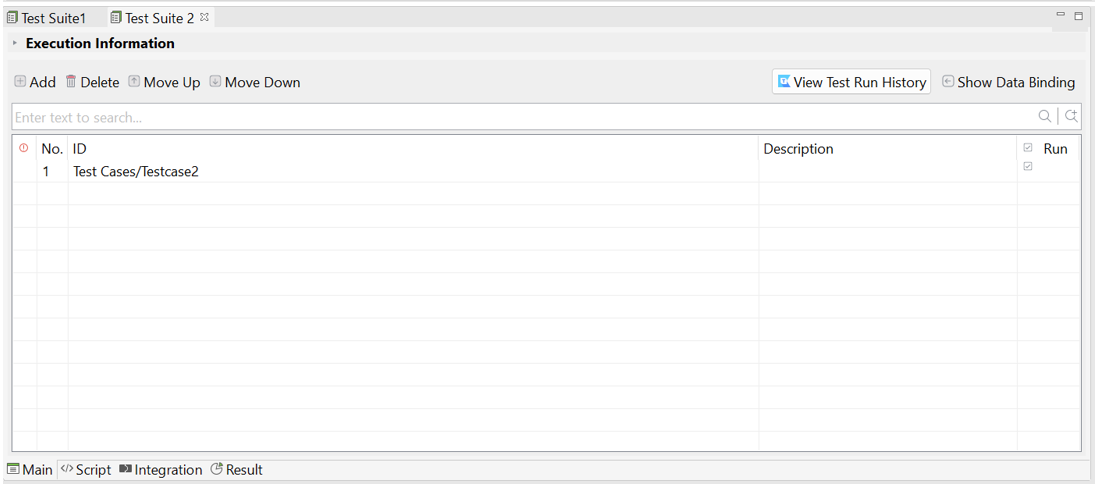Open the Integration tab
The width and height of the screenshot is (1098, 488).
point(160,470)
